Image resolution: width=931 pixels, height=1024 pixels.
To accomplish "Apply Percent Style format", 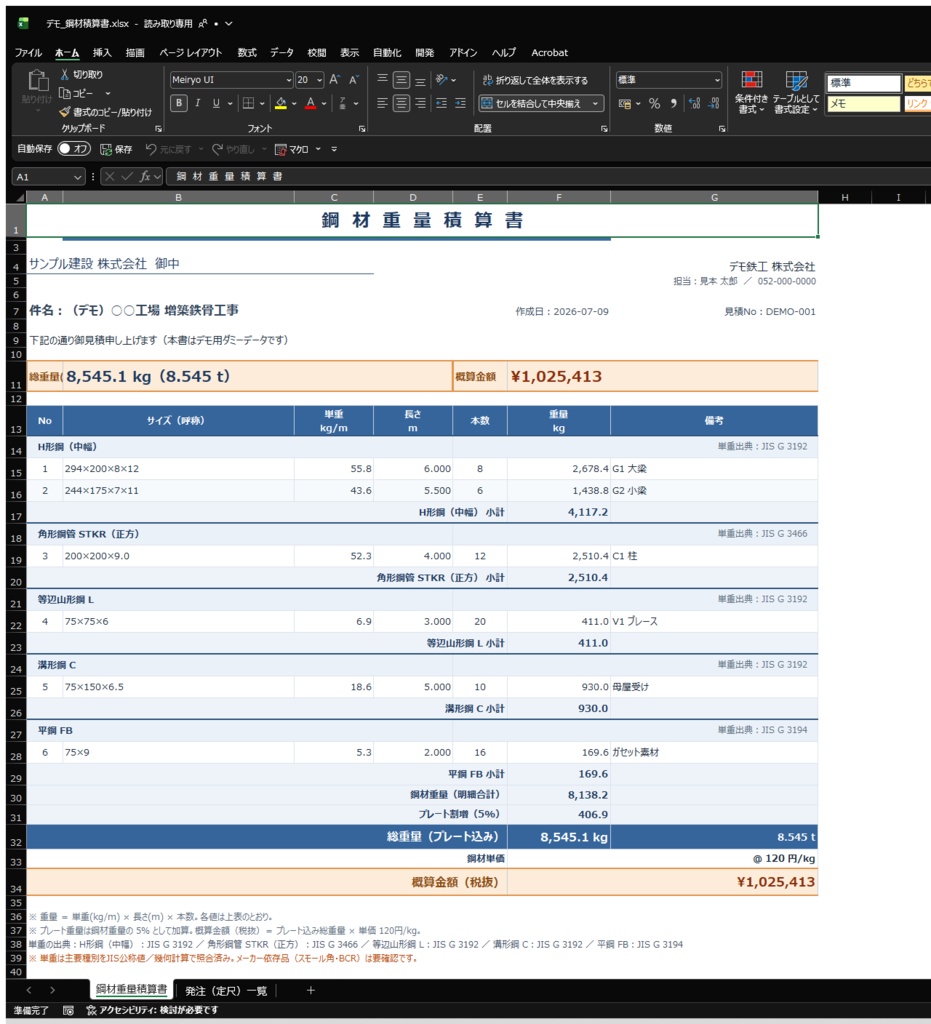I will 654,103.
